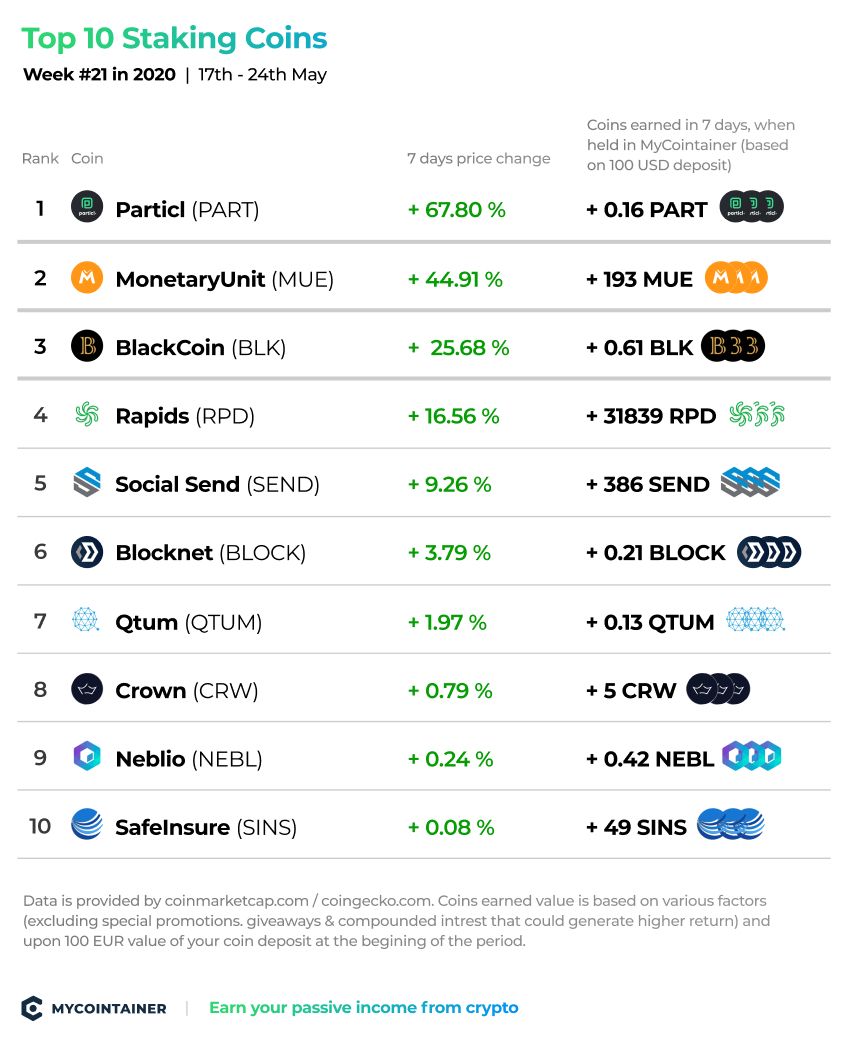Click the Qtum mesh logo
The height and width of the screenshot is (1056, 859).
click(x=86, y=620)
